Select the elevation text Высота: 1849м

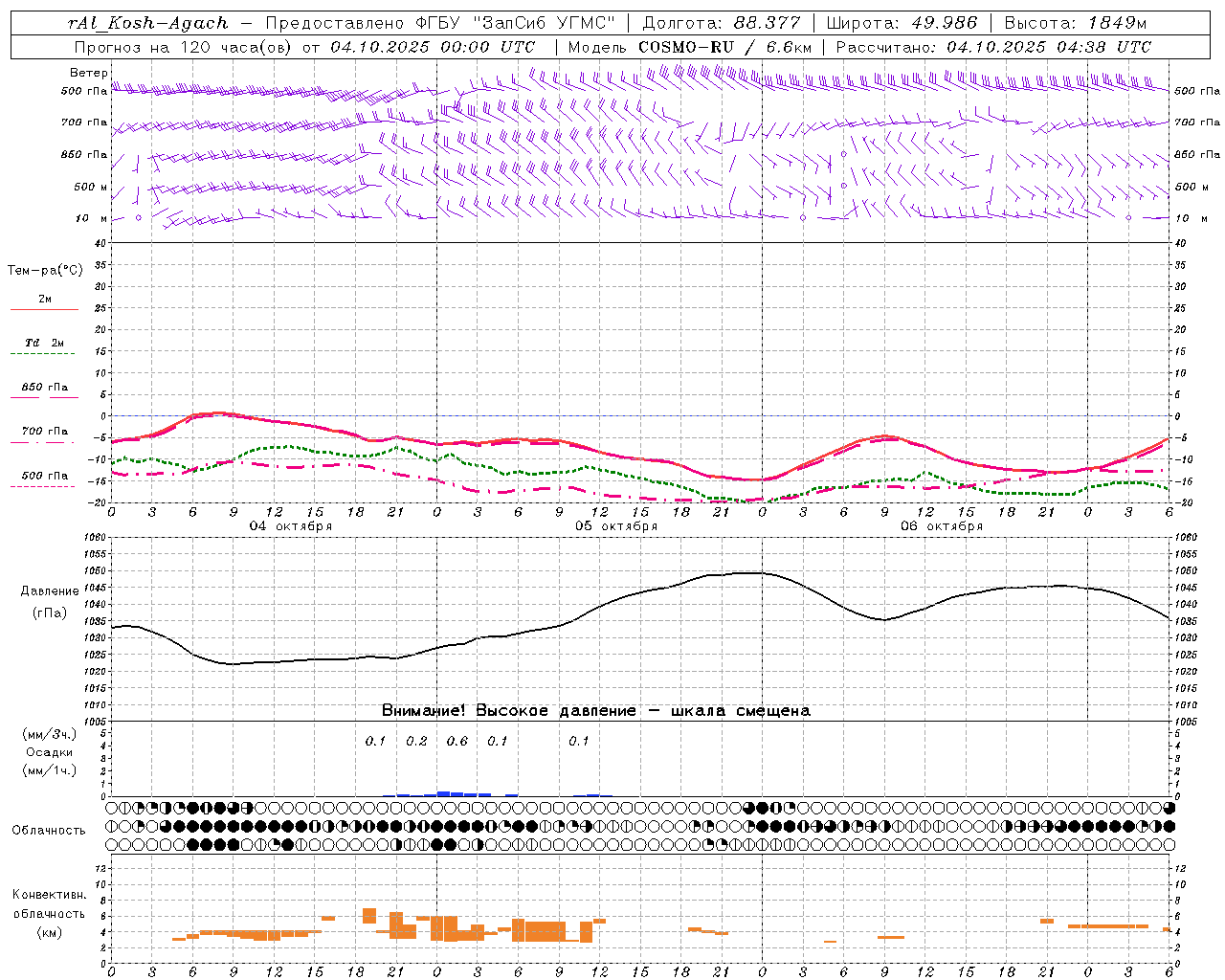[1075, 23]
